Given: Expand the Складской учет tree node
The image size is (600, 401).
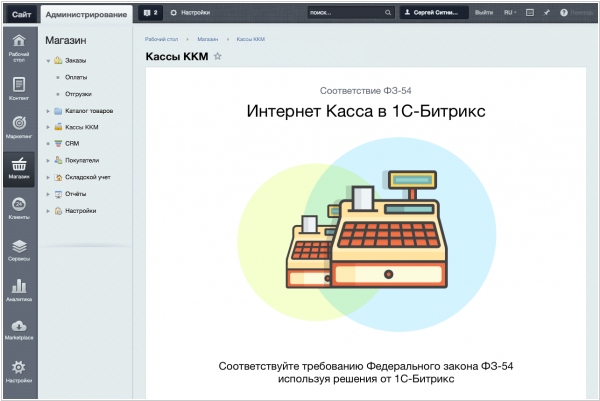Looking at the screenshot, I should tap(47, 177).
